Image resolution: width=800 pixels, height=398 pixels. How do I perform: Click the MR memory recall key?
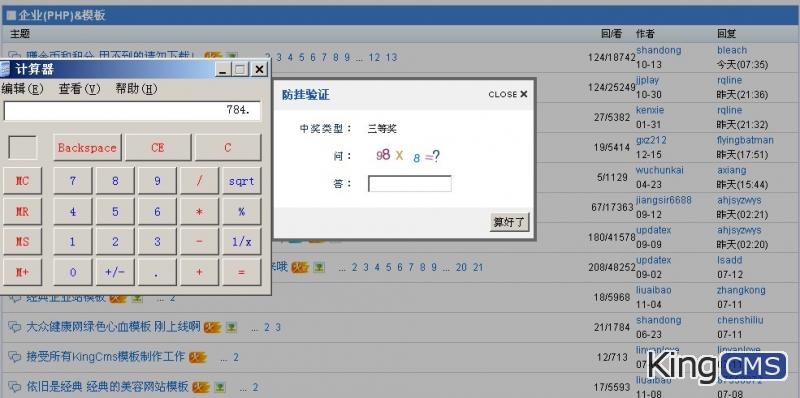(22, 211)
